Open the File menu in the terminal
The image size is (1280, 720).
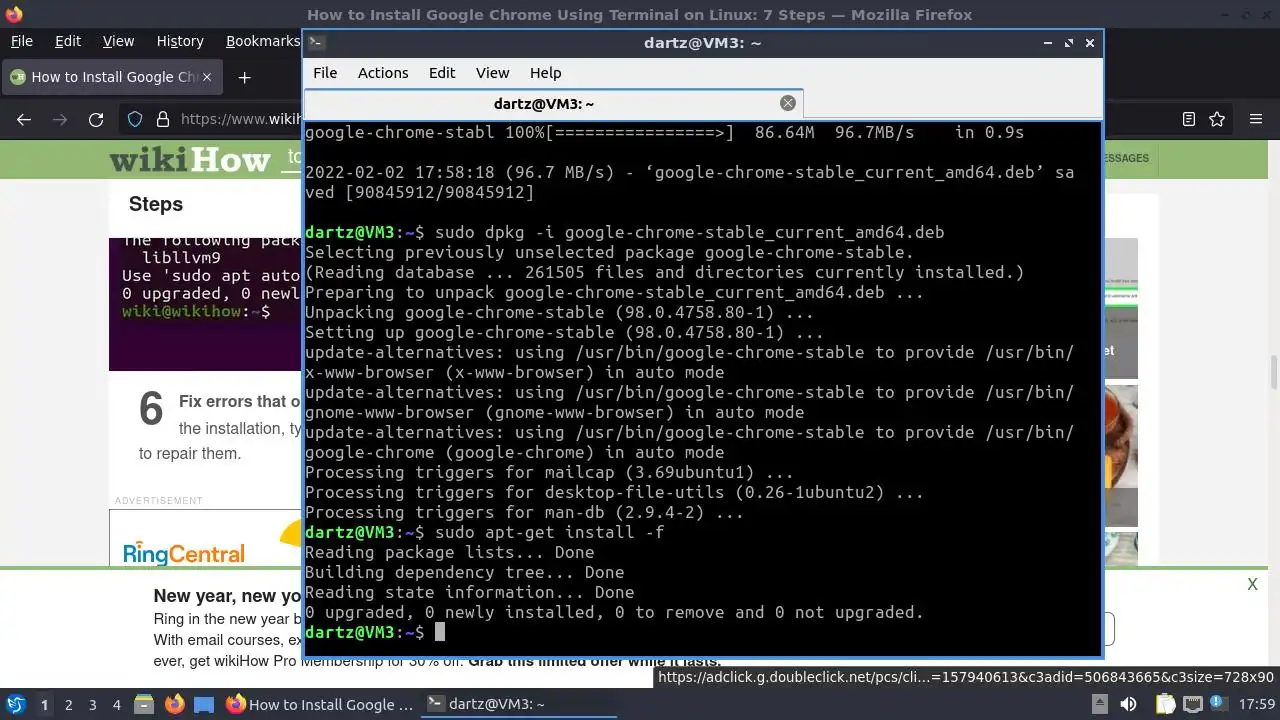tap(325, 73)
